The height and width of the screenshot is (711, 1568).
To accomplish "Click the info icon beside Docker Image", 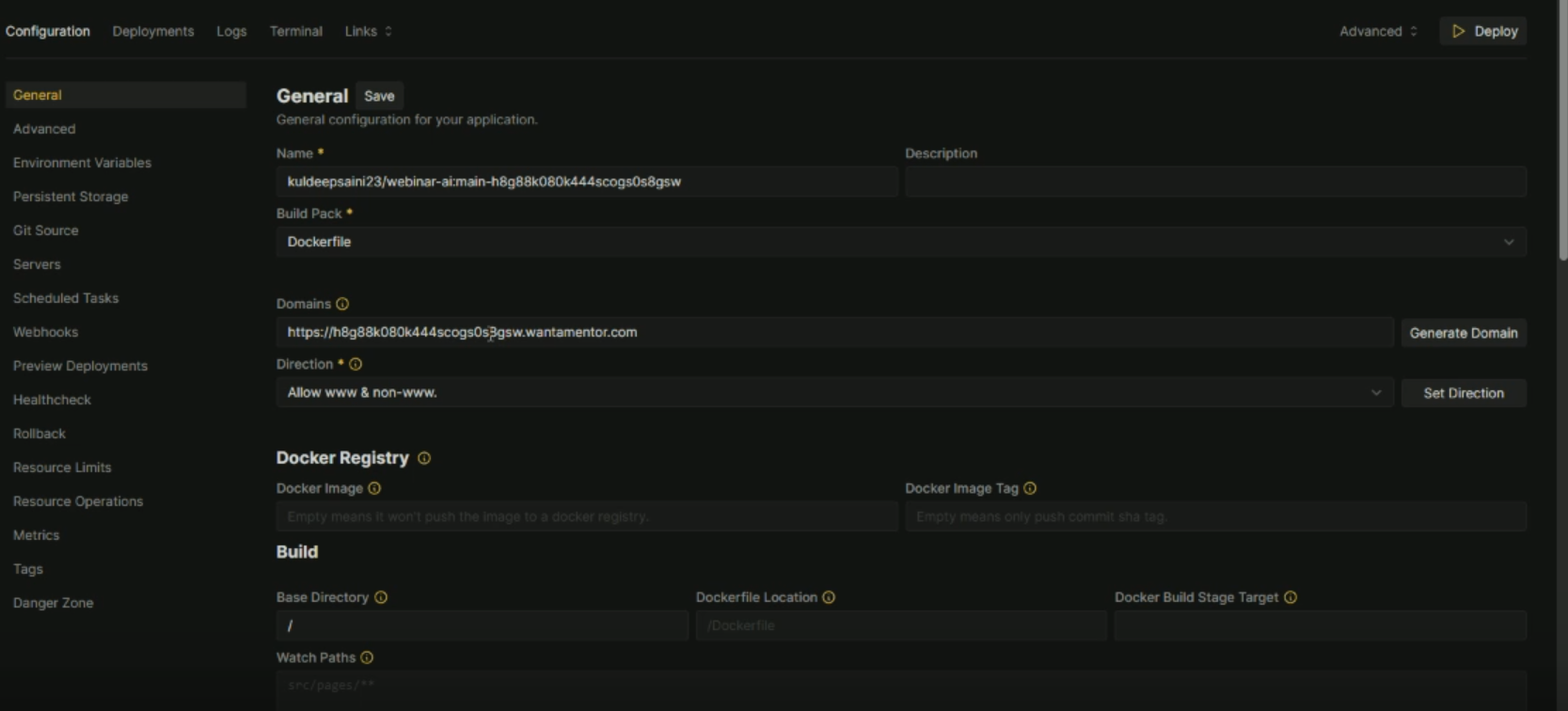I will click(374, 488).
